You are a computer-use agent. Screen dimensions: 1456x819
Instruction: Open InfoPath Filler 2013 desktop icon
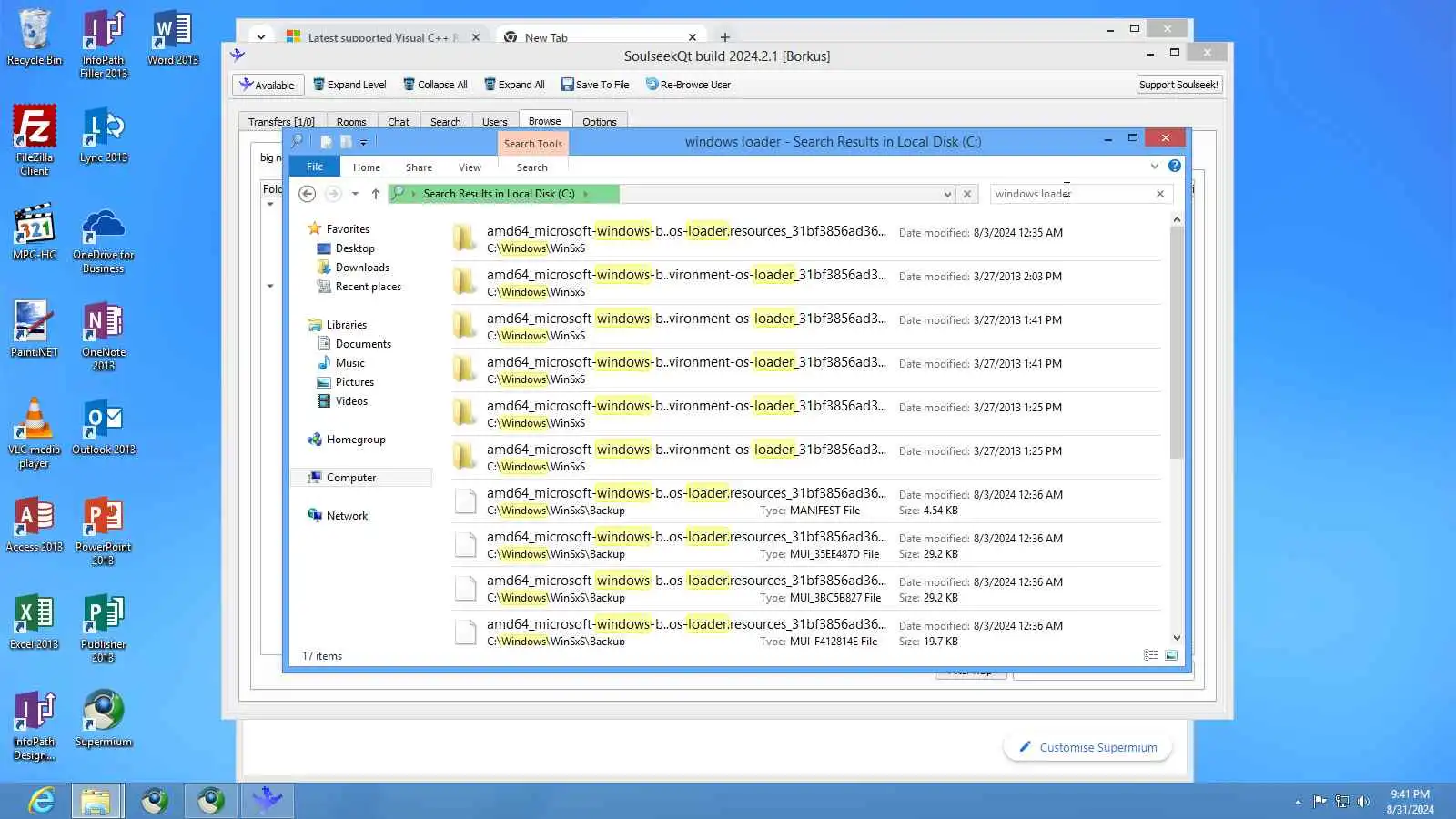104,45
